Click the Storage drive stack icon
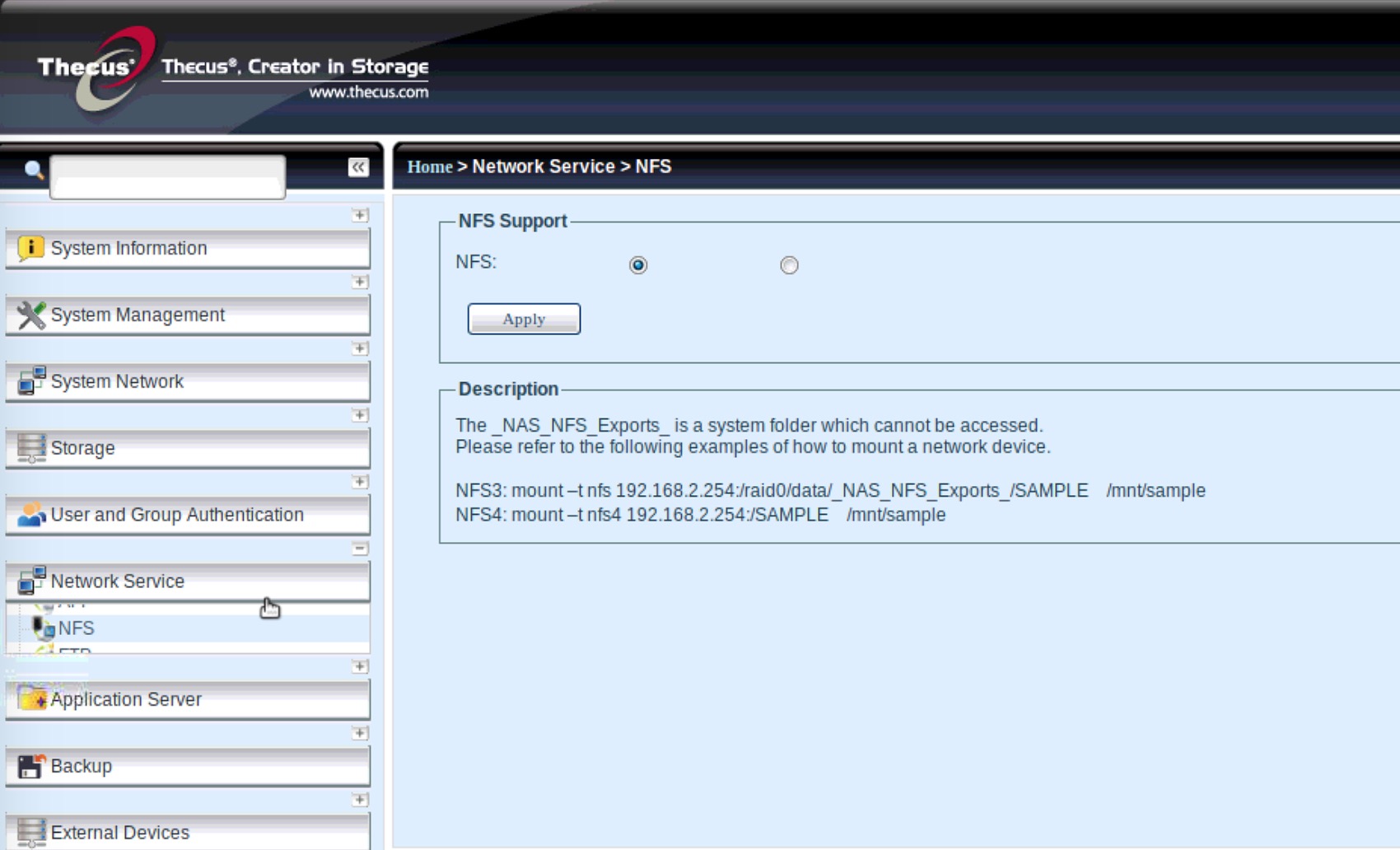Image resolution: width=1400 pixels, height=850 pixels. point(30,448)
